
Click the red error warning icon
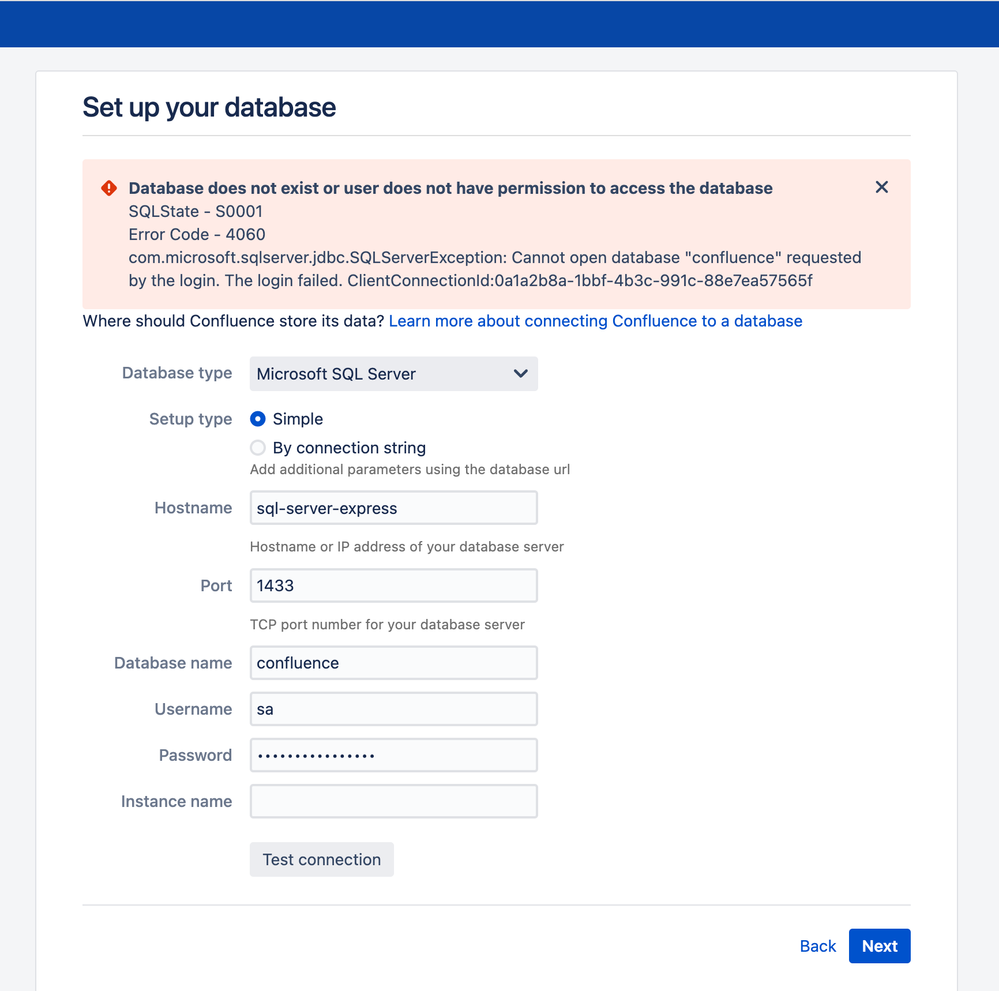109,188
